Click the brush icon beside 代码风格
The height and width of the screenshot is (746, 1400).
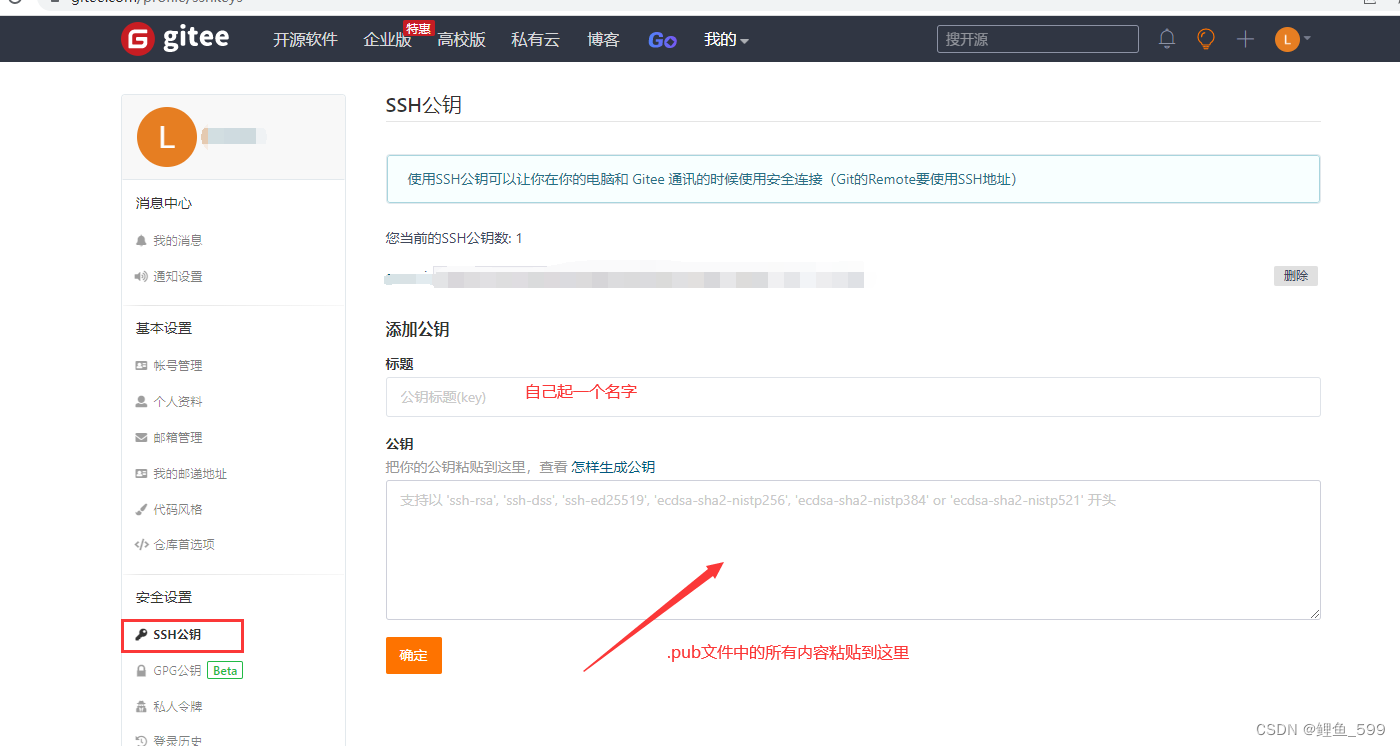pos(141,510)
